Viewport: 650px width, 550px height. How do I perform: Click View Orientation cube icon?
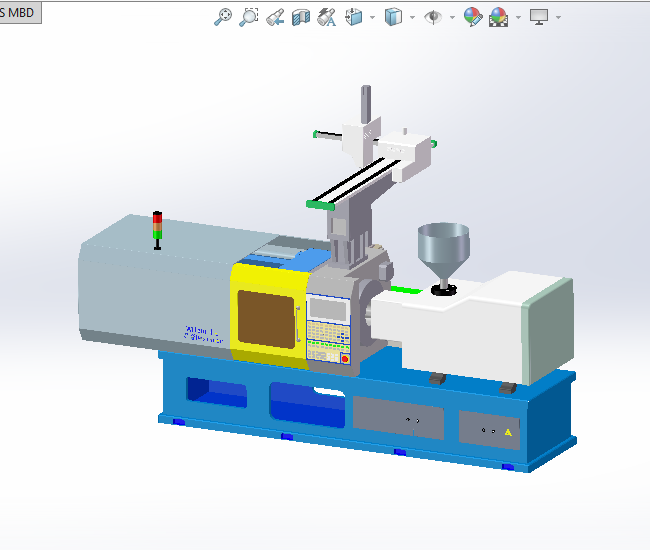pyautogui.click(x=354, y=17)
